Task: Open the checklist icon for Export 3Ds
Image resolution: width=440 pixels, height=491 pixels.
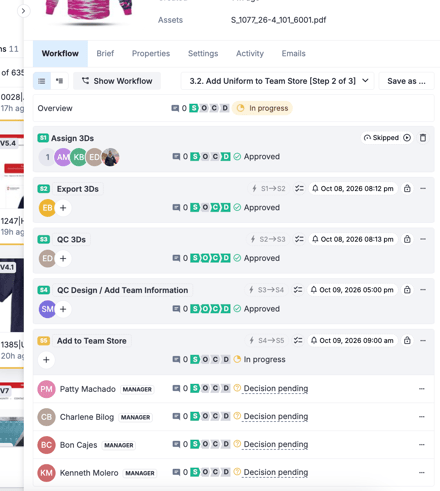Action: pyautogui.click(x=299, y=189)
